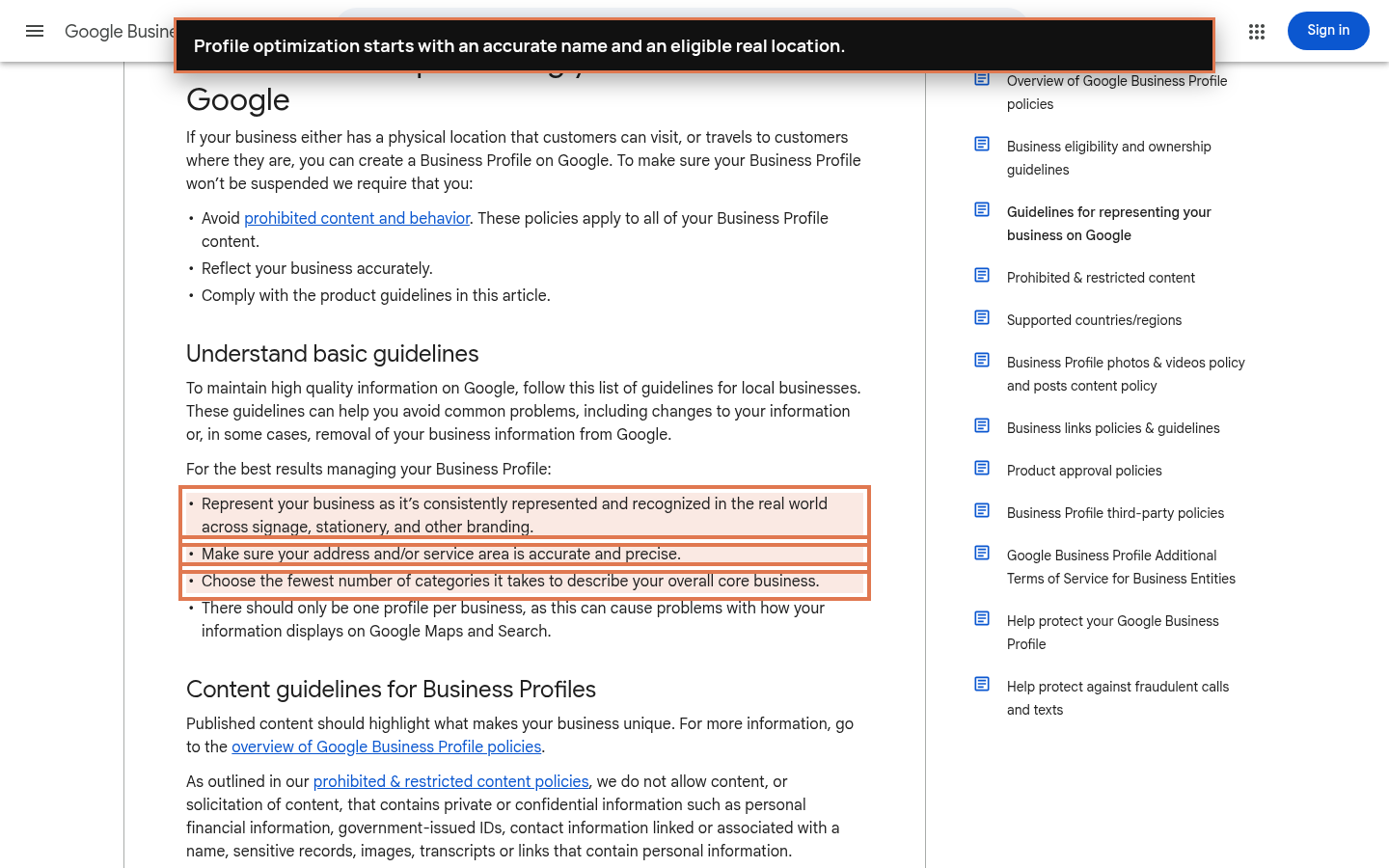Click the Sign in button
This screenshot has height=868, width=1389.
tap(1328, 31)
